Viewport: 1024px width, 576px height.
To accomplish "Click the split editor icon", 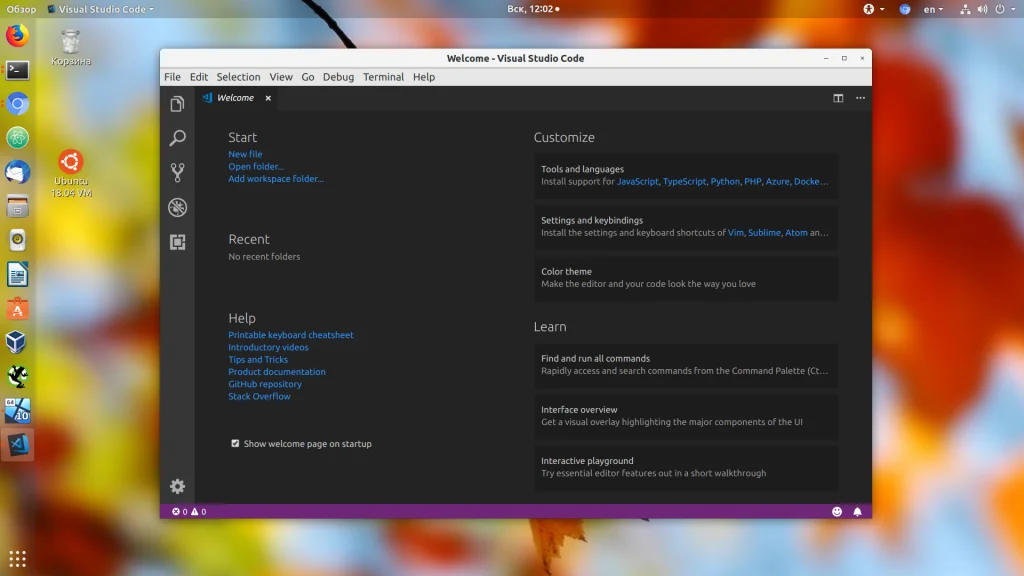I will click(838, 98).
